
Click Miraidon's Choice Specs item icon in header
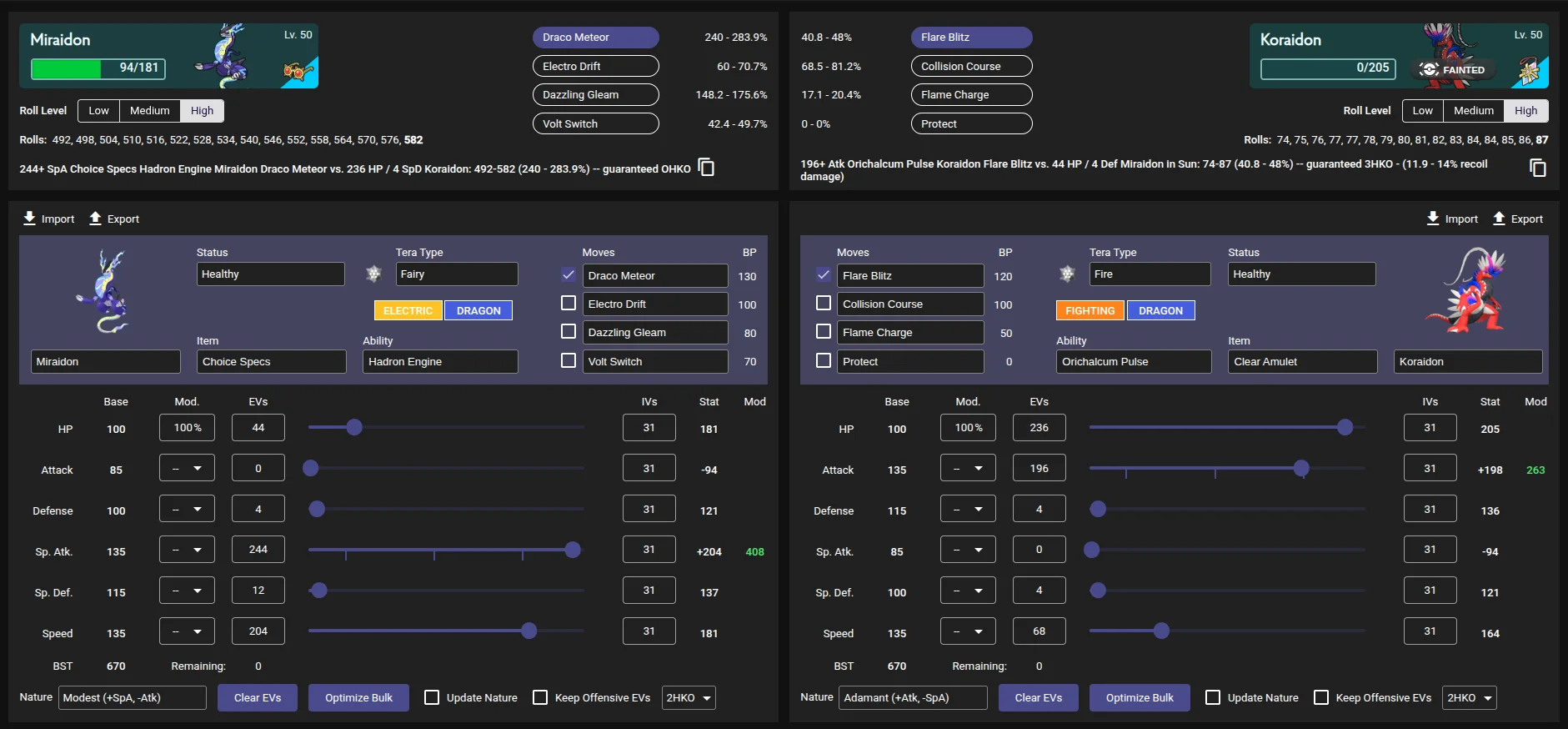tap(298, 73)
